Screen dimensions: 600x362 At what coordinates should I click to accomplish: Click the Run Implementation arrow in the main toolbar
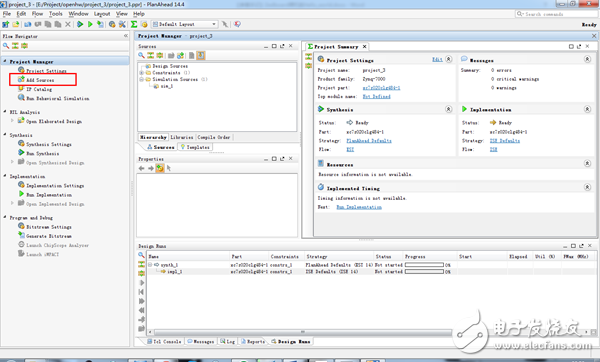point(90,24)
